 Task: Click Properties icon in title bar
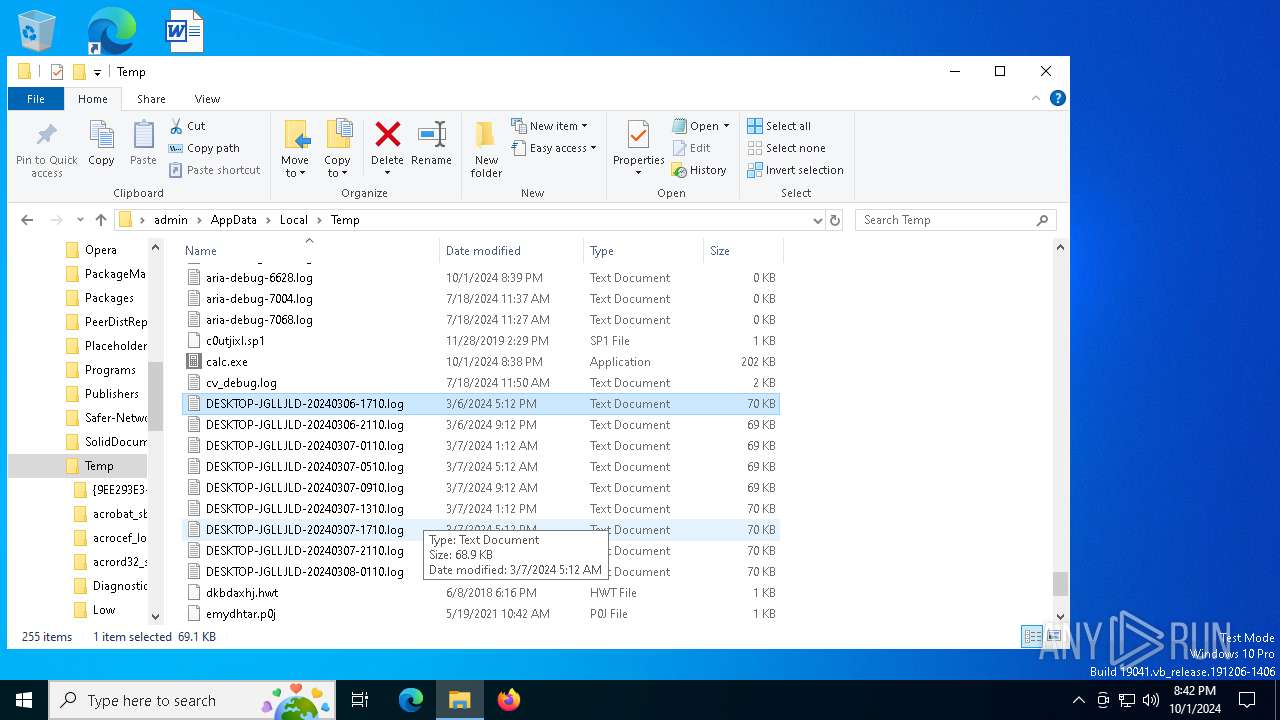tap(57, 72)
